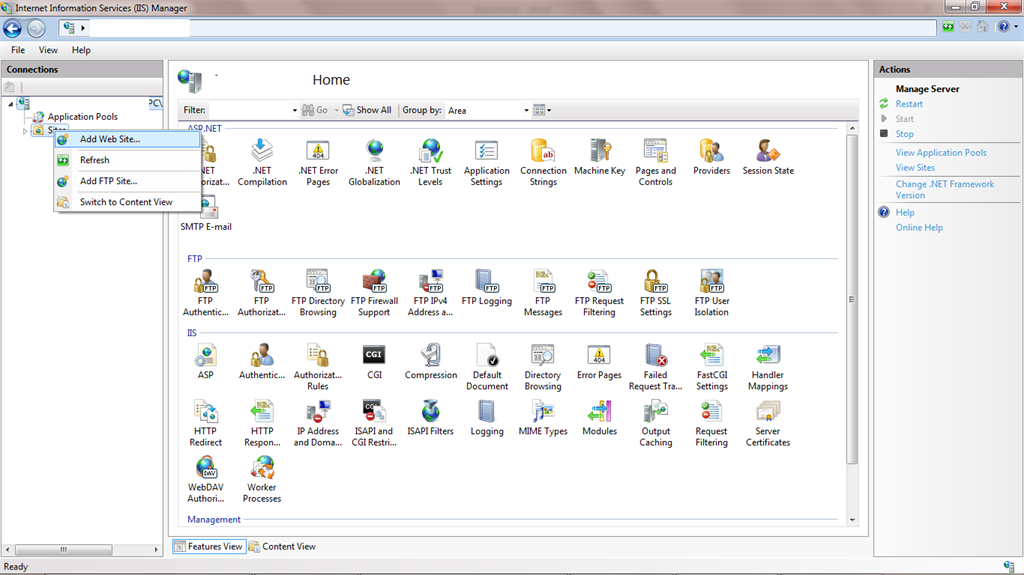Open .NET Compilation feature
1024x575 pixels.
262,163
